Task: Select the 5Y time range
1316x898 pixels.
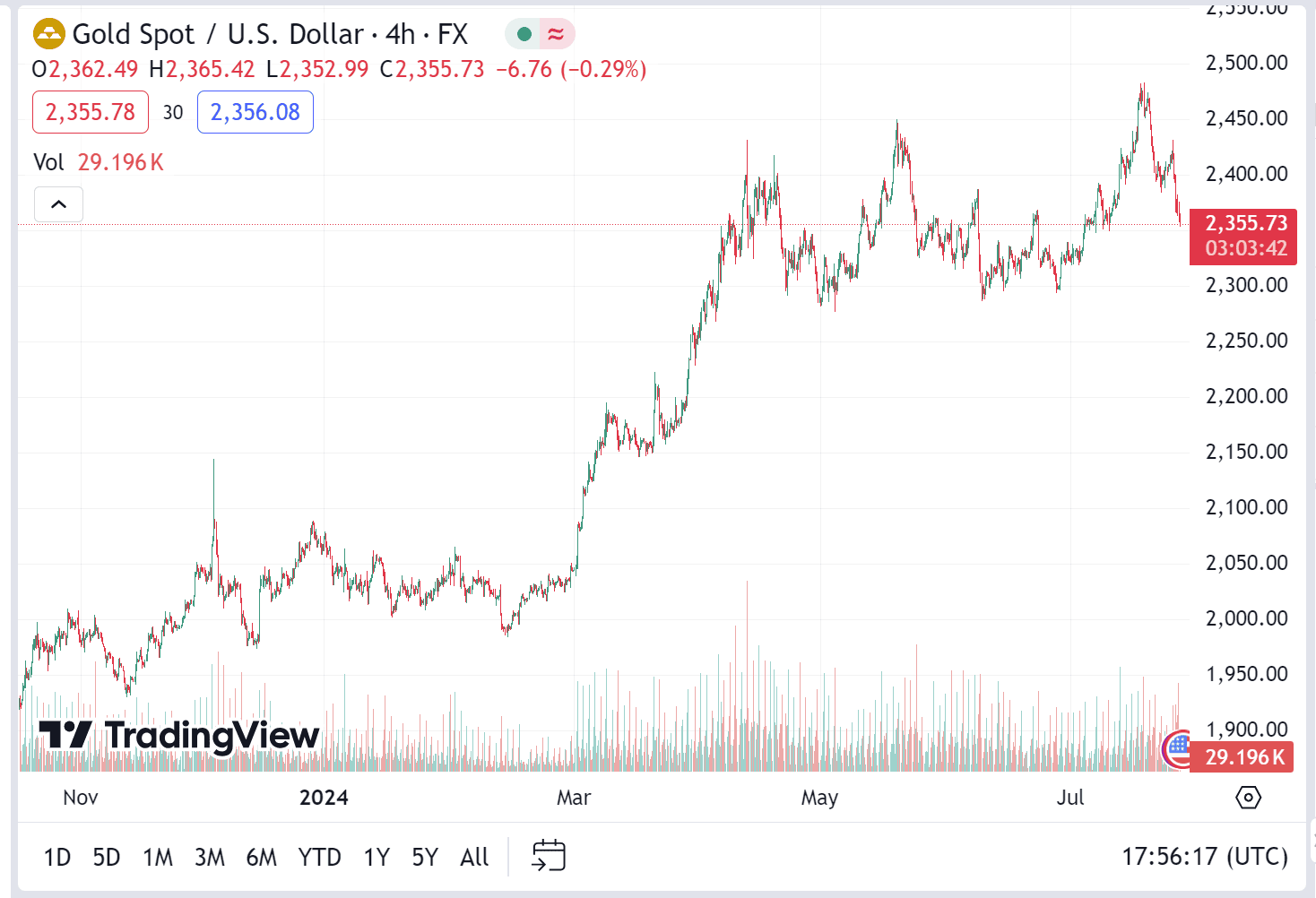Action: pyautogui.click(x=425, y=858)
